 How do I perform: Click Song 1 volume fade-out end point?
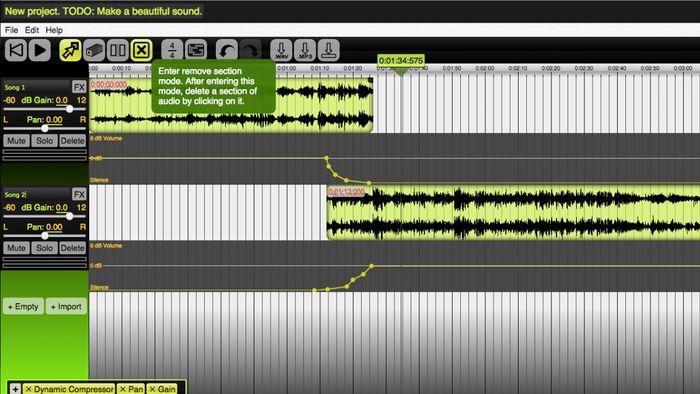point(369,183)
